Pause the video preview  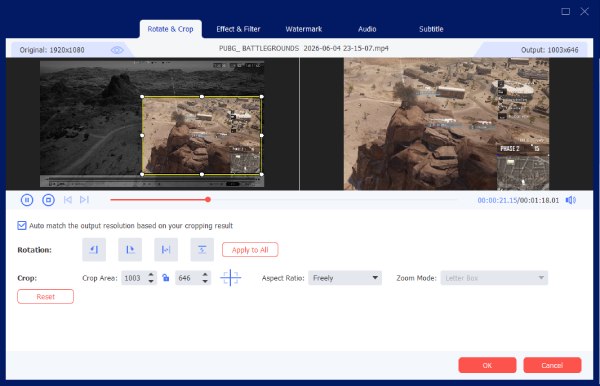pyautogui.click(x=27, y=200)
